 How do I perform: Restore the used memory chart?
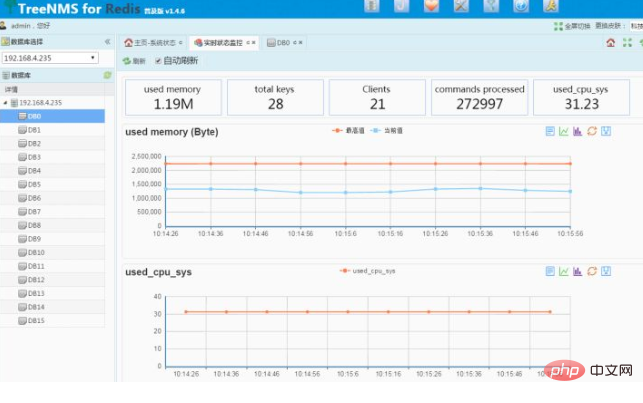click(x=592, y=131)
